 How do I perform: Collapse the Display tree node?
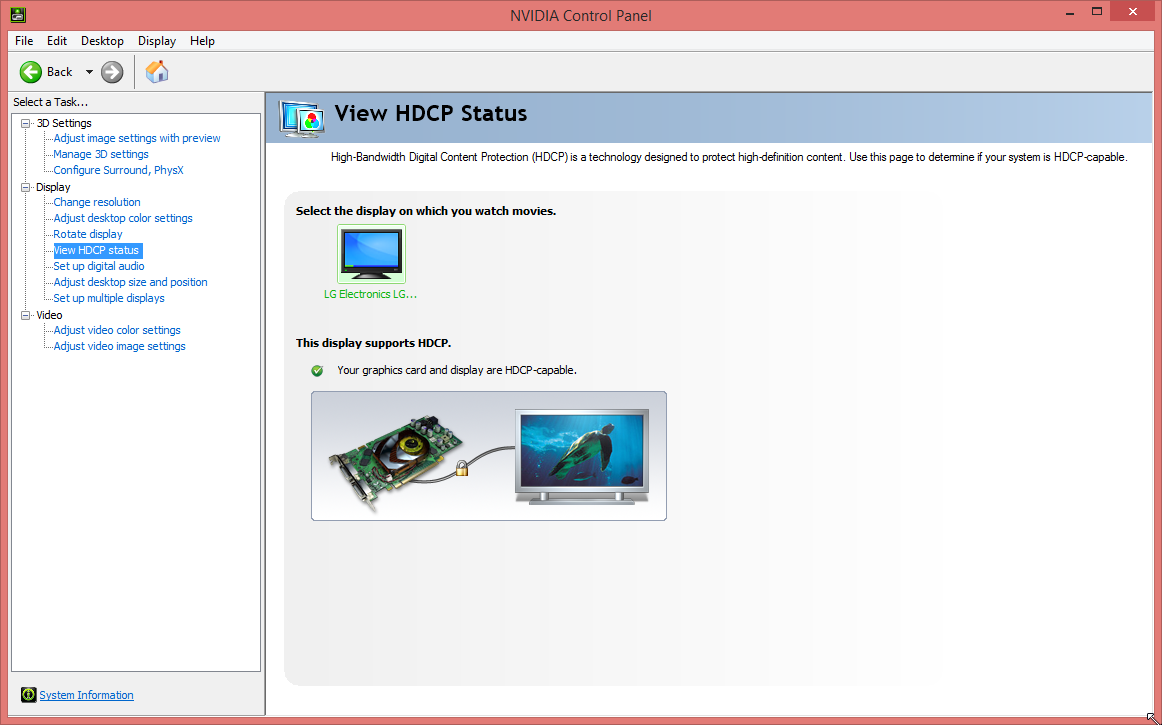click(x=26, y=188)
